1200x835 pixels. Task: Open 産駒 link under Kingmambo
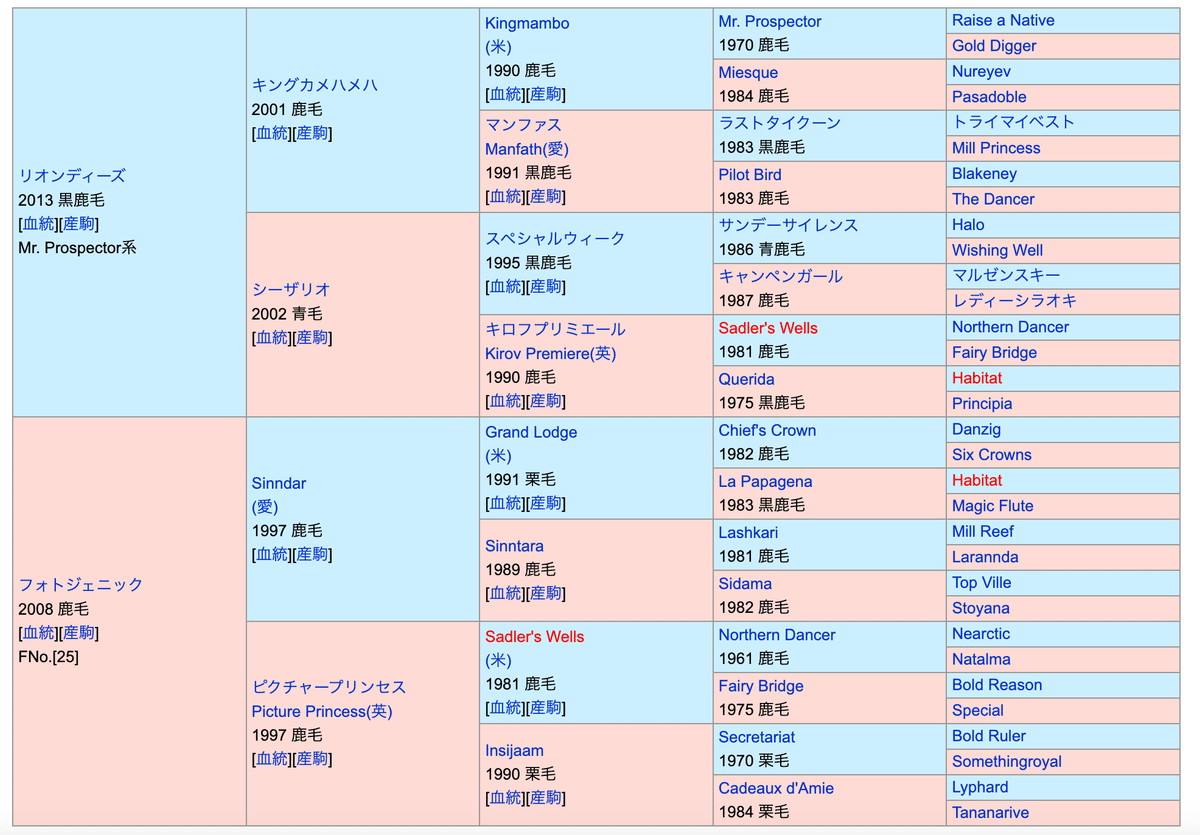(x=545, y=94)
